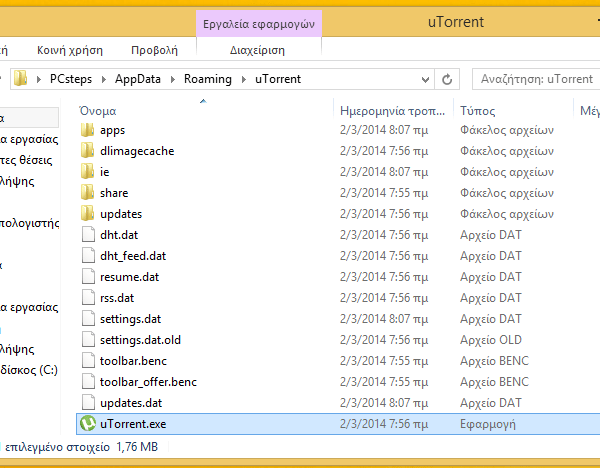The width and height of the screenshot is (600, 468).
Task: Click 1,76 MB size in status bar
Action: coord(137,447)
